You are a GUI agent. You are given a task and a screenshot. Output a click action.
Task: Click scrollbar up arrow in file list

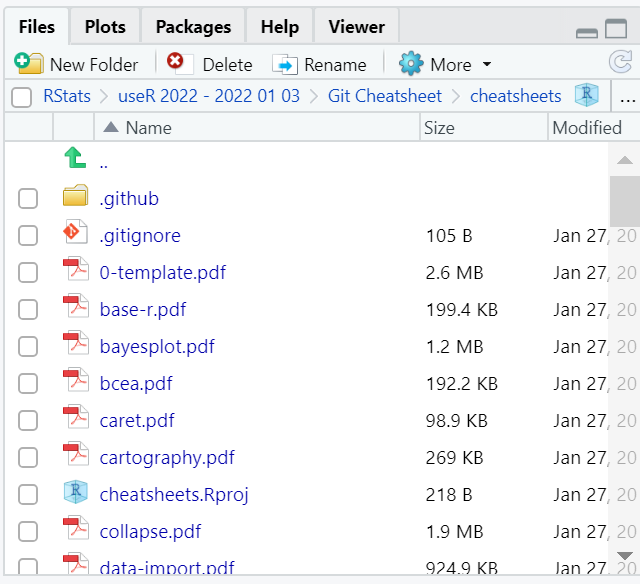point(624,160)
